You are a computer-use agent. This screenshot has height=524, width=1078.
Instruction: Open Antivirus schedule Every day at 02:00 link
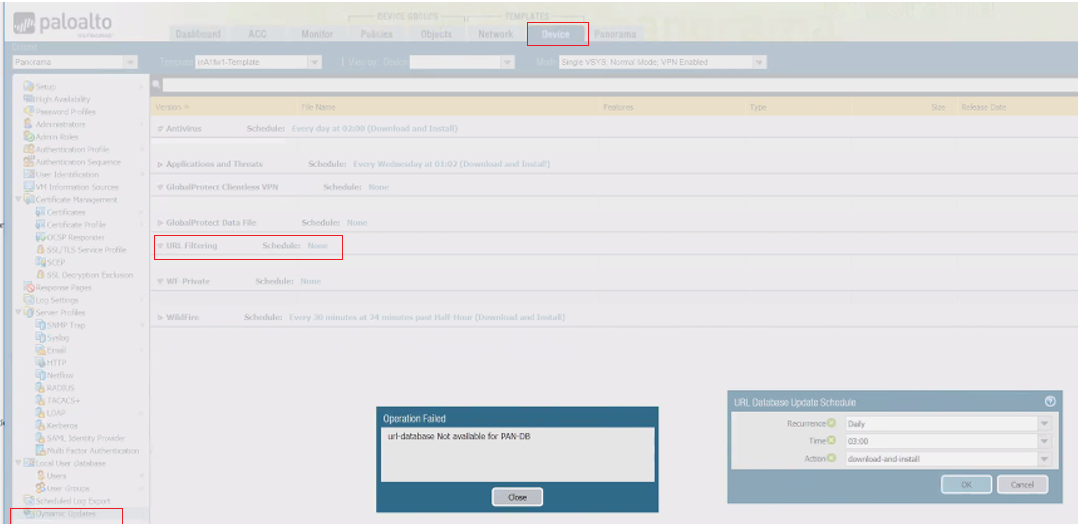(375, 129)
